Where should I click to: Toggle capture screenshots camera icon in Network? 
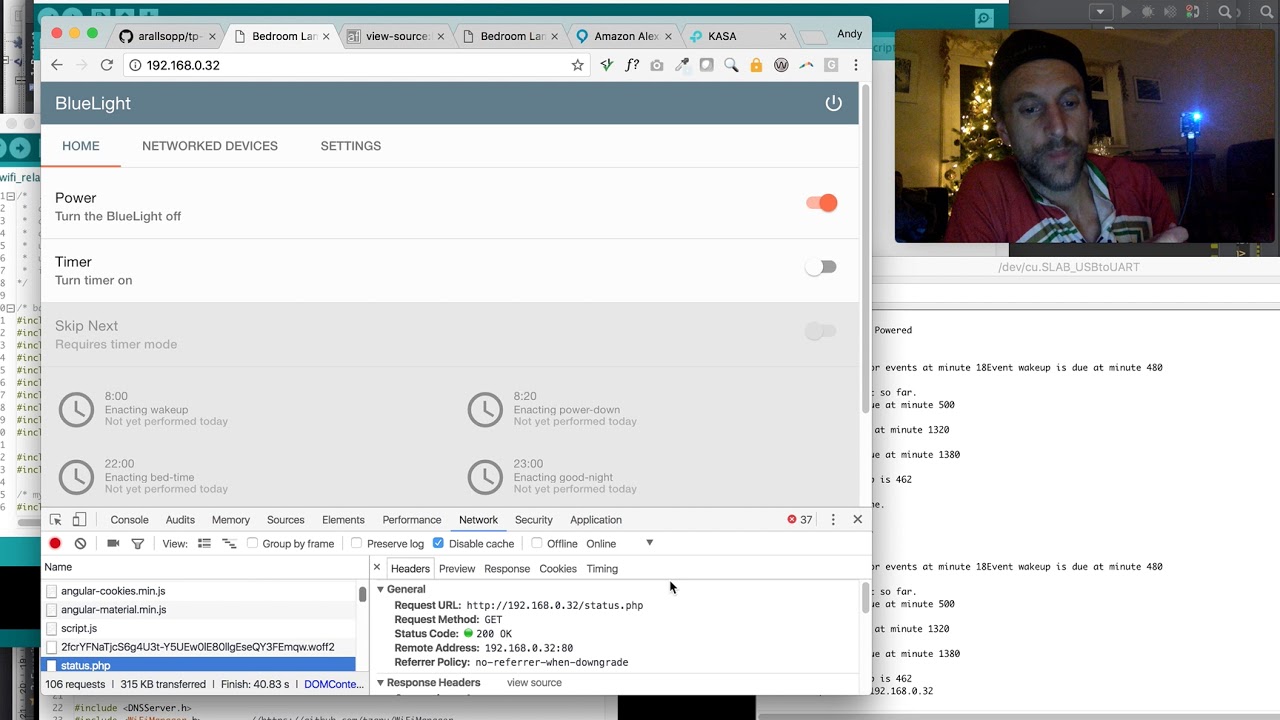tap(113, 544)
